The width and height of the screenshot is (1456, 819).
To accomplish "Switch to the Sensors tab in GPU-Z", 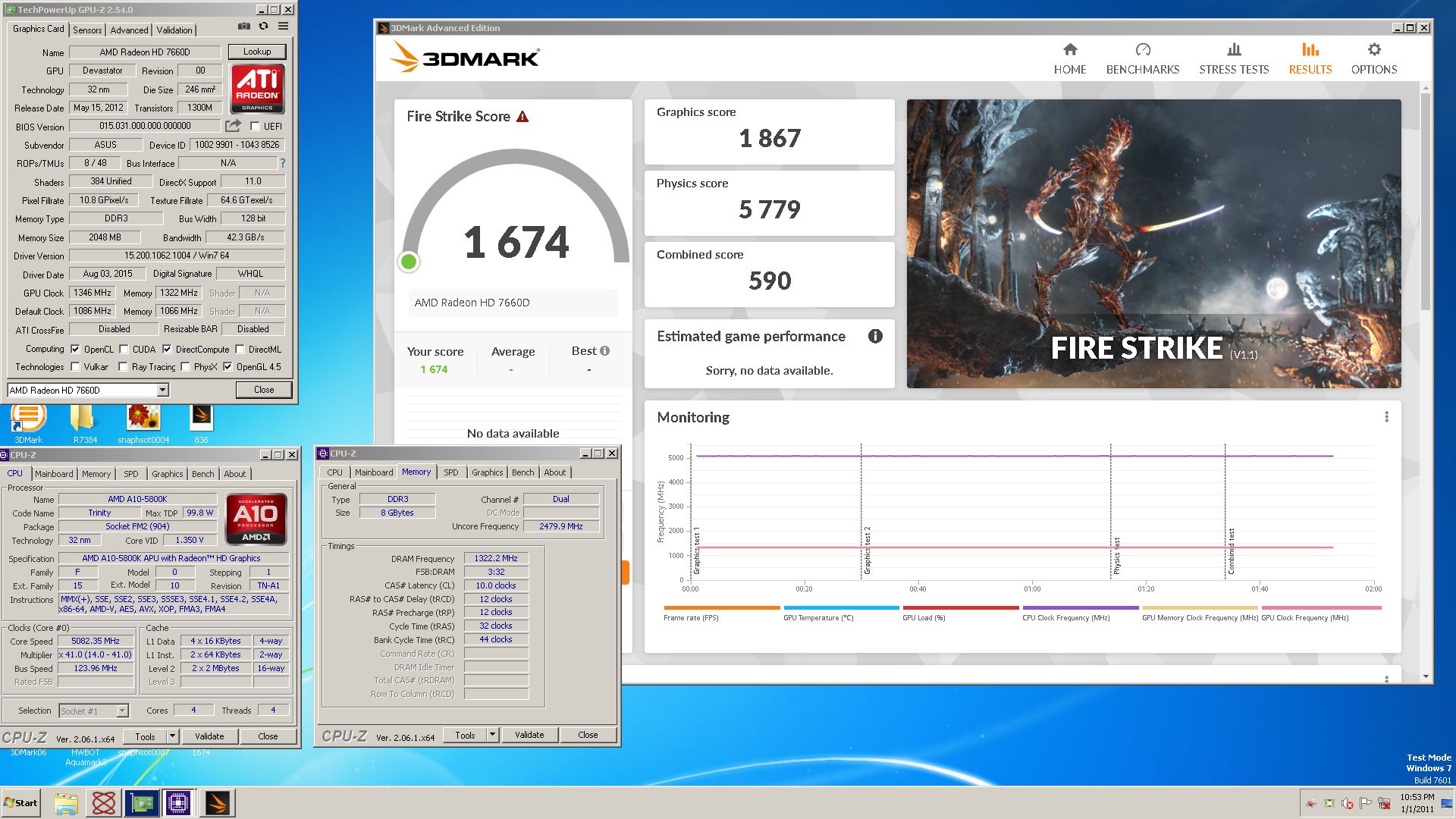I will point(87,30).
